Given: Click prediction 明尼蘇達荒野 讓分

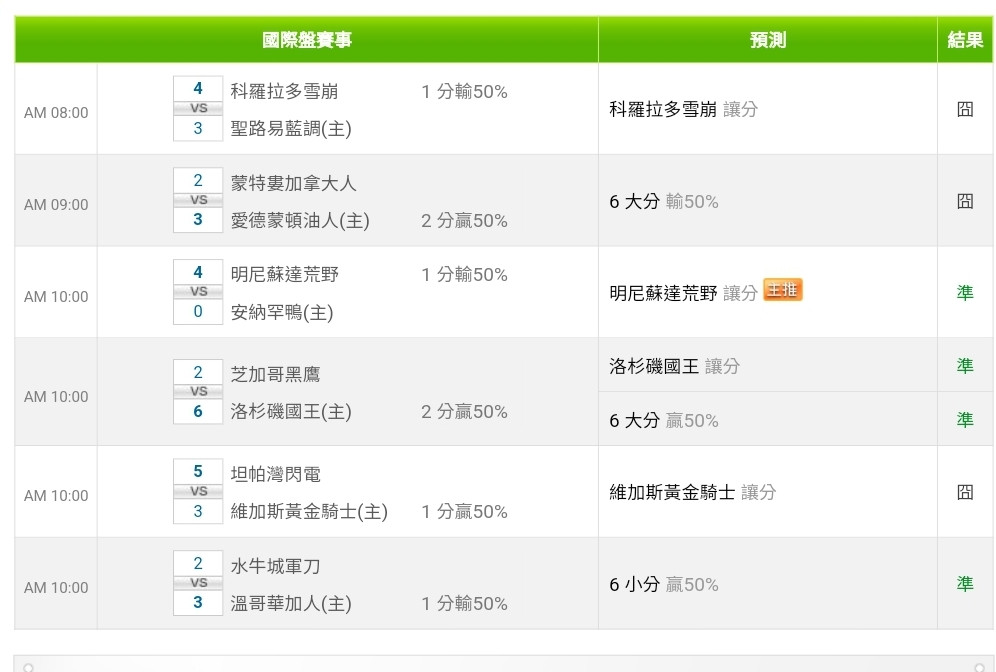Looking at the screenshot, I should [x=683, y=293].
